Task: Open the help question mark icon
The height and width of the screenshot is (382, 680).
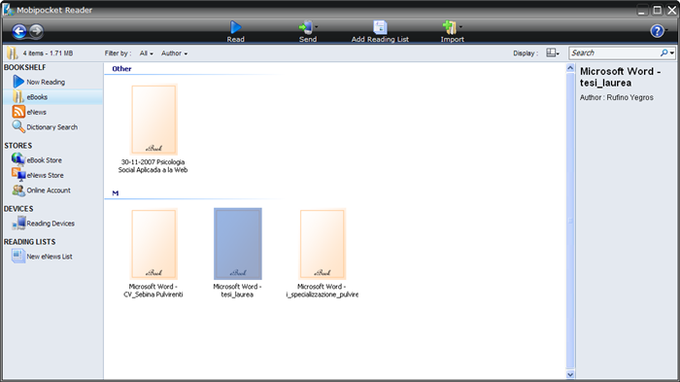Action: point(657,31)
